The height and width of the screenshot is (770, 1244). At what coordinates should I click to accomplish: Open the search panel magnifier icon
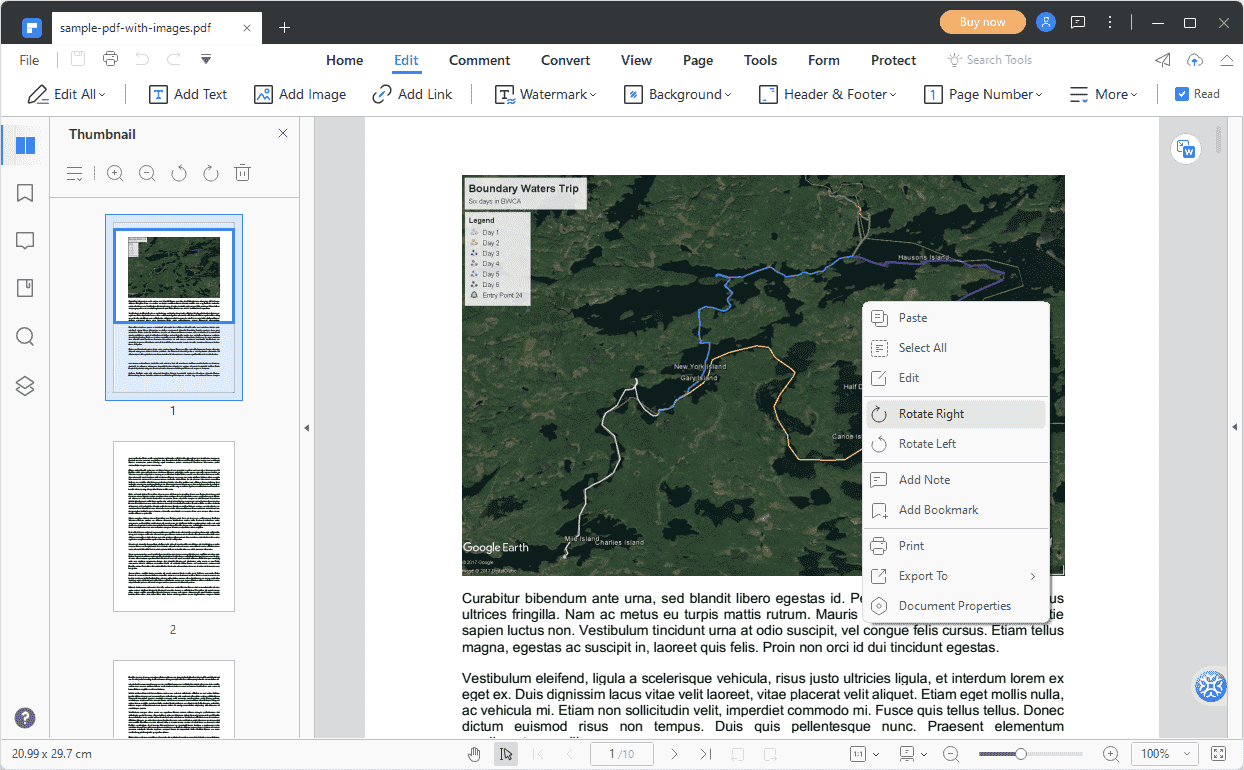tap(25, 337)
